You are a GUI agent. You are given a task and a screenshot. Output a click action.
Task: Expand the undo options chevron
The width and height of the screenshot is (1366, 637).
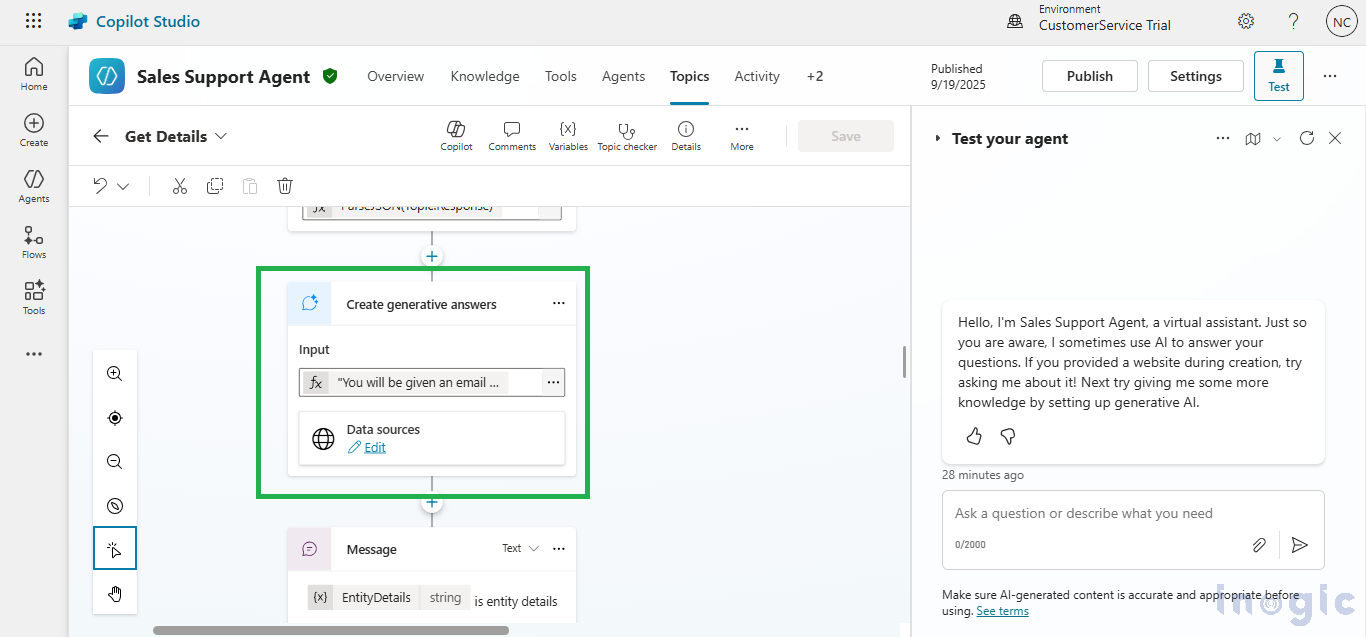coord(124,186)
